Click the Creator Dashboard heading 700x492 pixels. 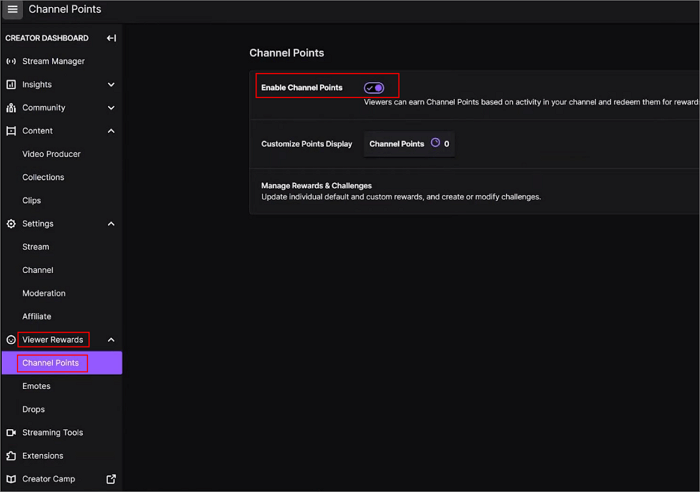(47, 38)
